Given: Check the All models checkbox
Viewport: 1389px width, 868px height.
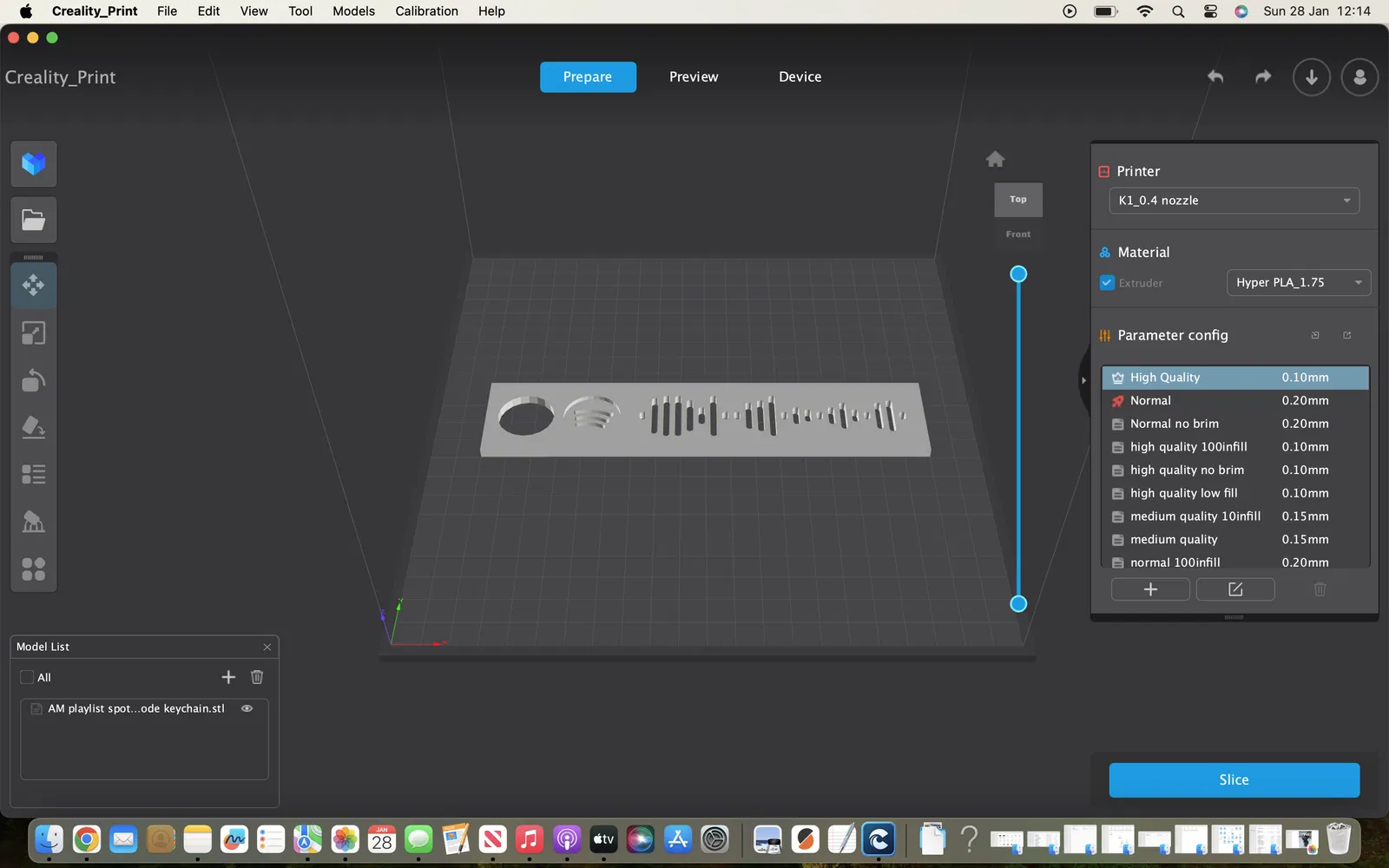Looking at the screenshot, I should coord(27,677).
